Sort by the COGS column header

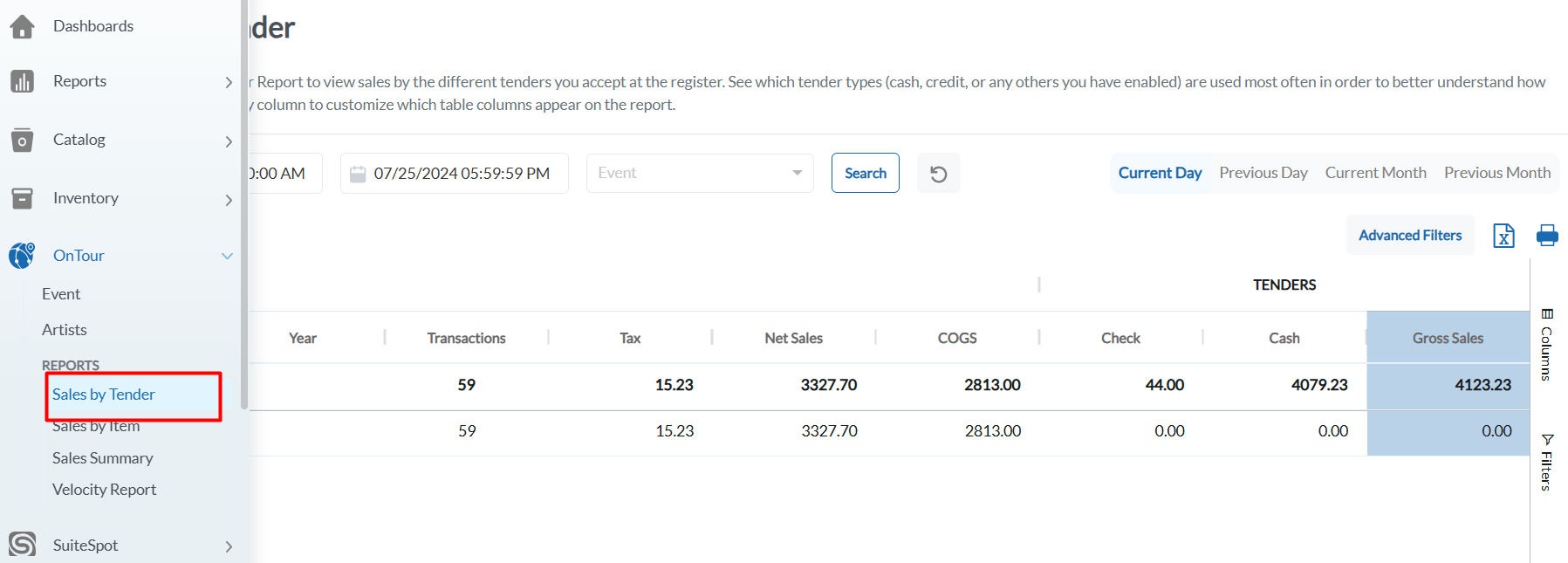coord(957,338)
